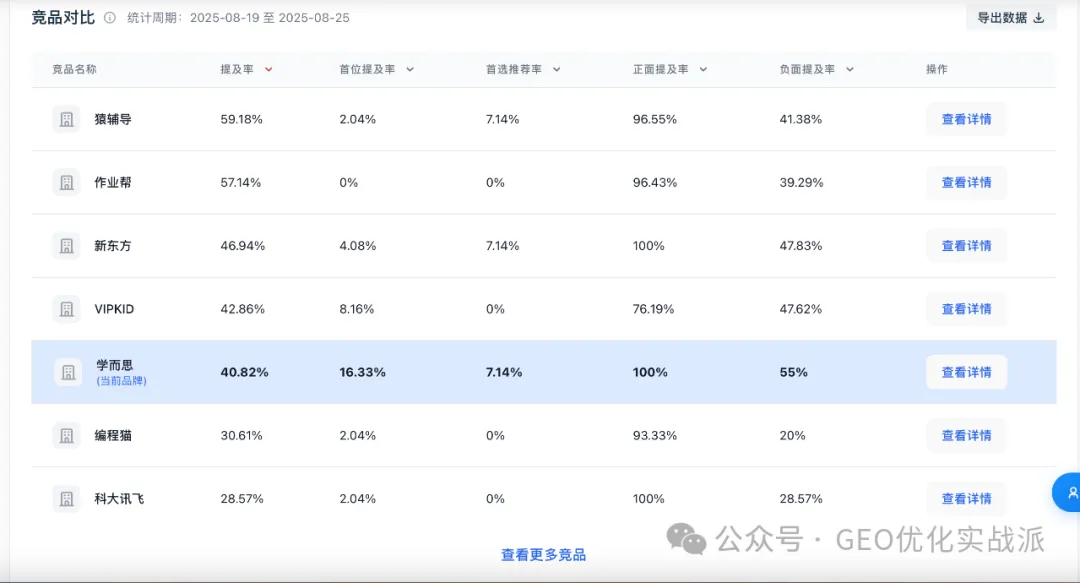Select the 猿辅导 name cell
The width and height of the screenshot is (1080, 583).
click(x=113, y=119)
